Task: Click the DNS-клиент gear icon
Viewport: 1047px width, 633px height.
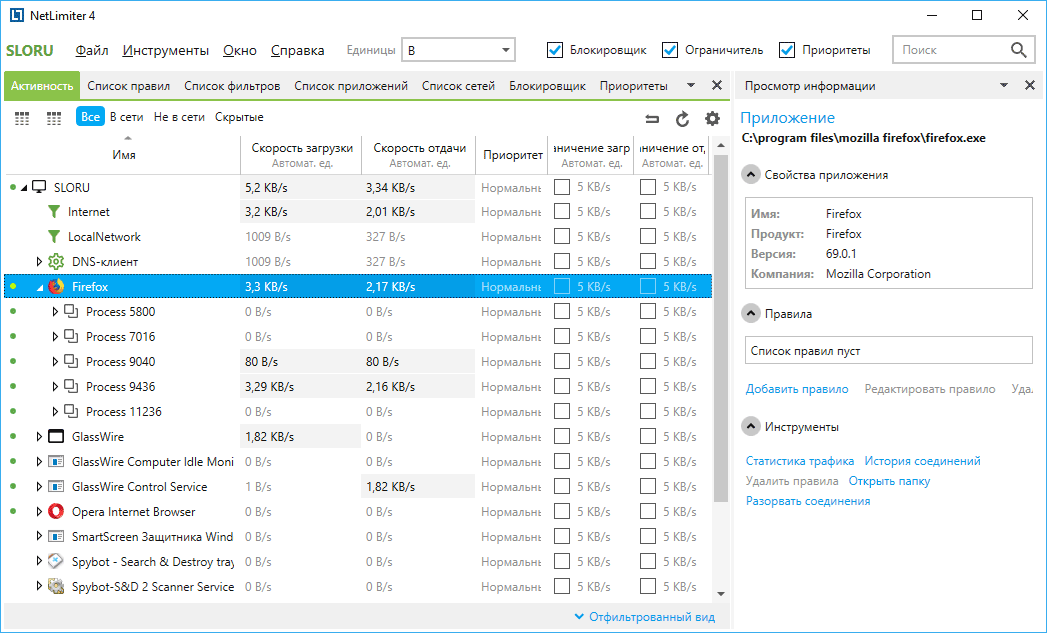Action: click(56, 262)
